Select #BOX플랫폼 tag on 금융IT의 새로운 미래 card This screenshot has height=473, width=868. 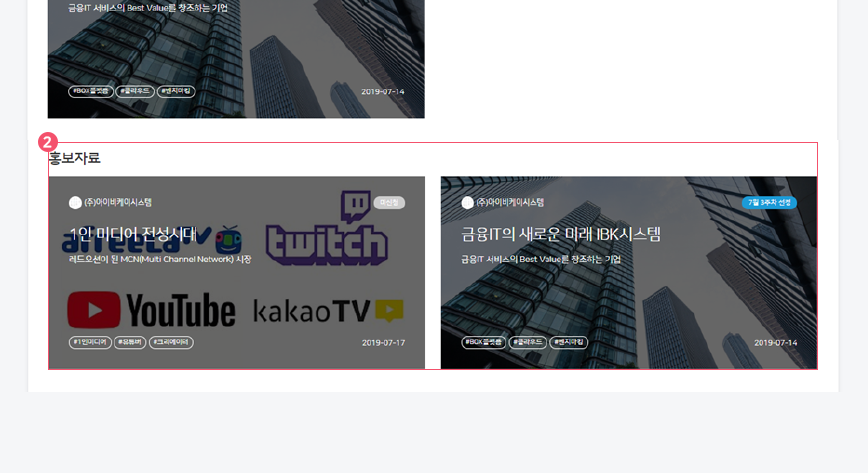[x=483, y=342]
